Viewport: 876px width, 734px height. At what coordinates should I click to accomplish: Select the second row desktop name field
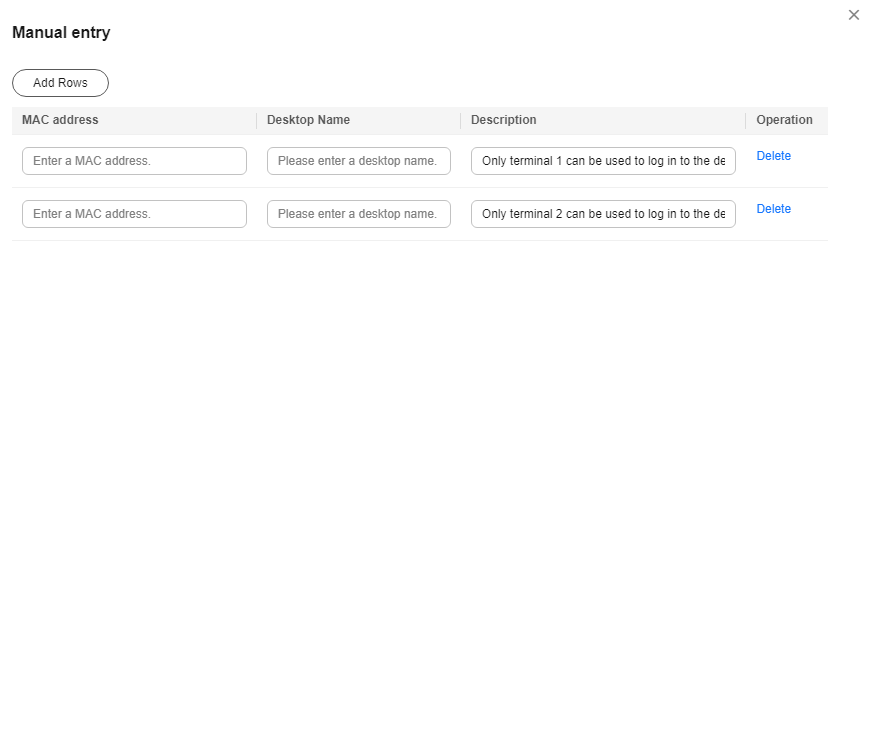[359, 214]
